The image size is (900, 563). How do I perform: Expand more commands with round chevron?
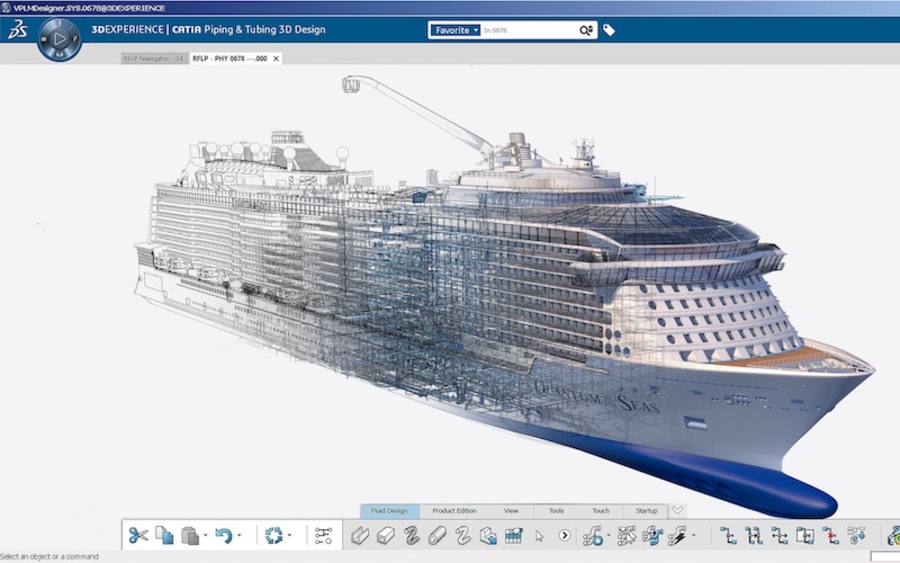[x=565, y=535]
